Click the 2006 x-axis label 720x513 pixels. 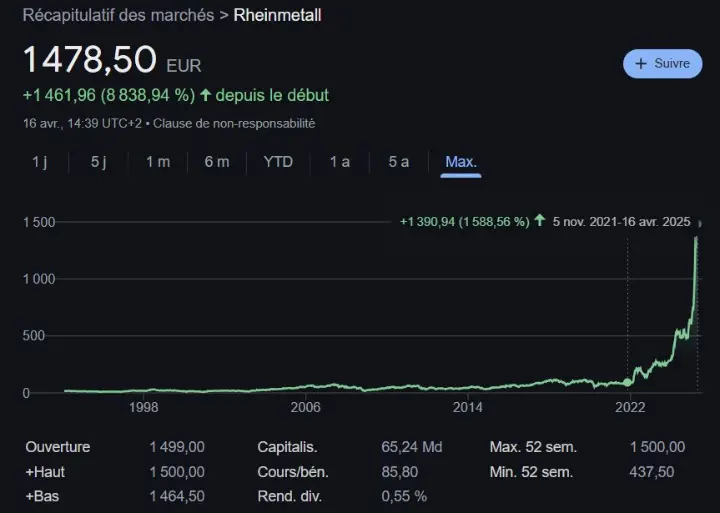(305, 407)
